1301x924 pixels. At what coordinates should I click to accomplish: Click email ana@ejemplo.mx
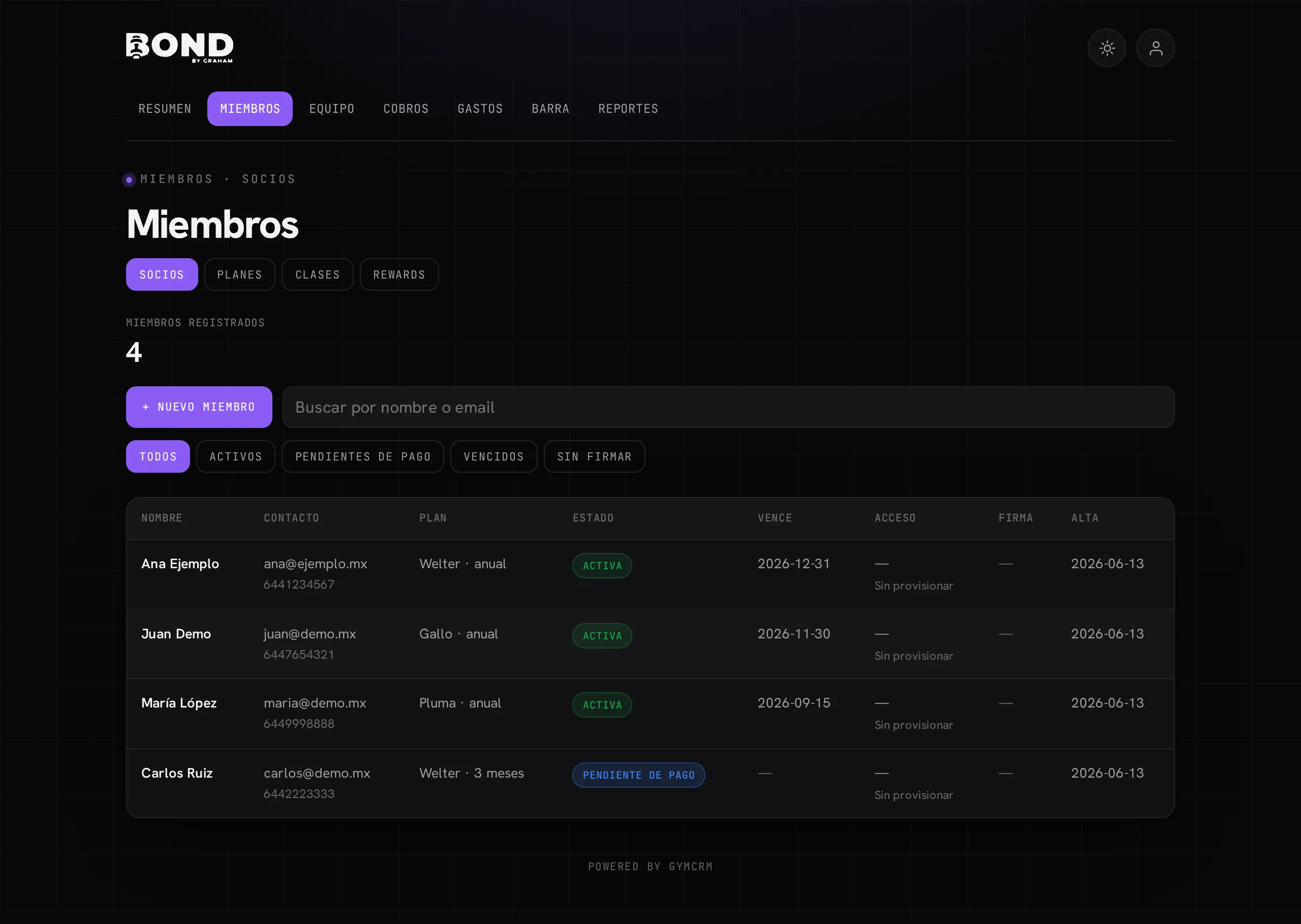(x=315, y=565)
